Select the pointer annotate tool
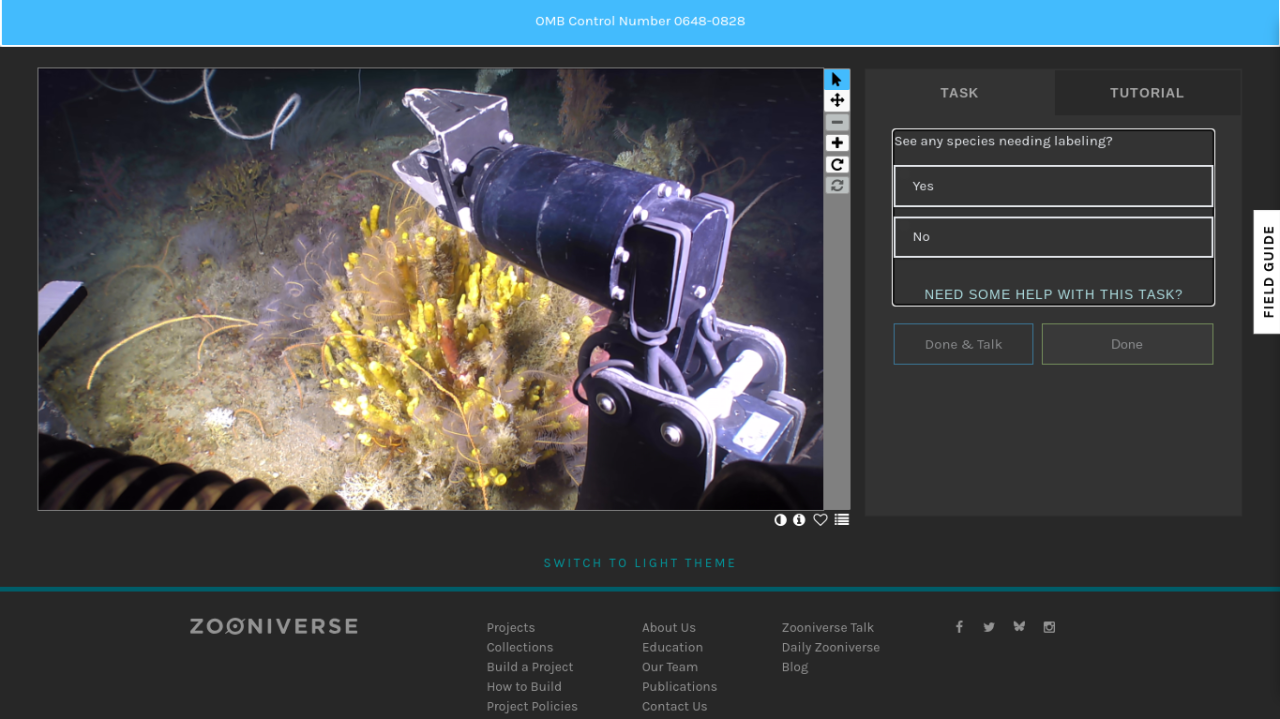Image resolution: width=1280 pixels, height=719 pixels. 837,79
